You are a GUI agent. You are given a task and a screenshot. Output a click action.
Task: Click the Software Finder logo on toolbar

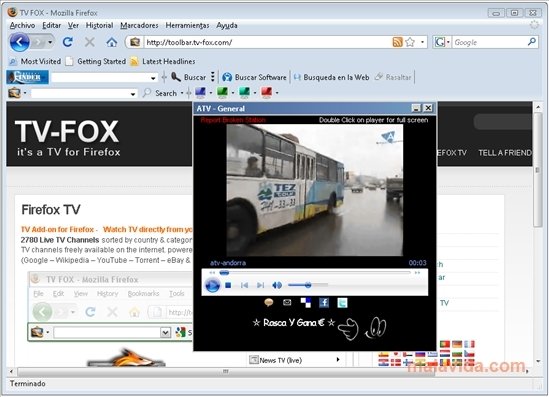tap(27, 77)
